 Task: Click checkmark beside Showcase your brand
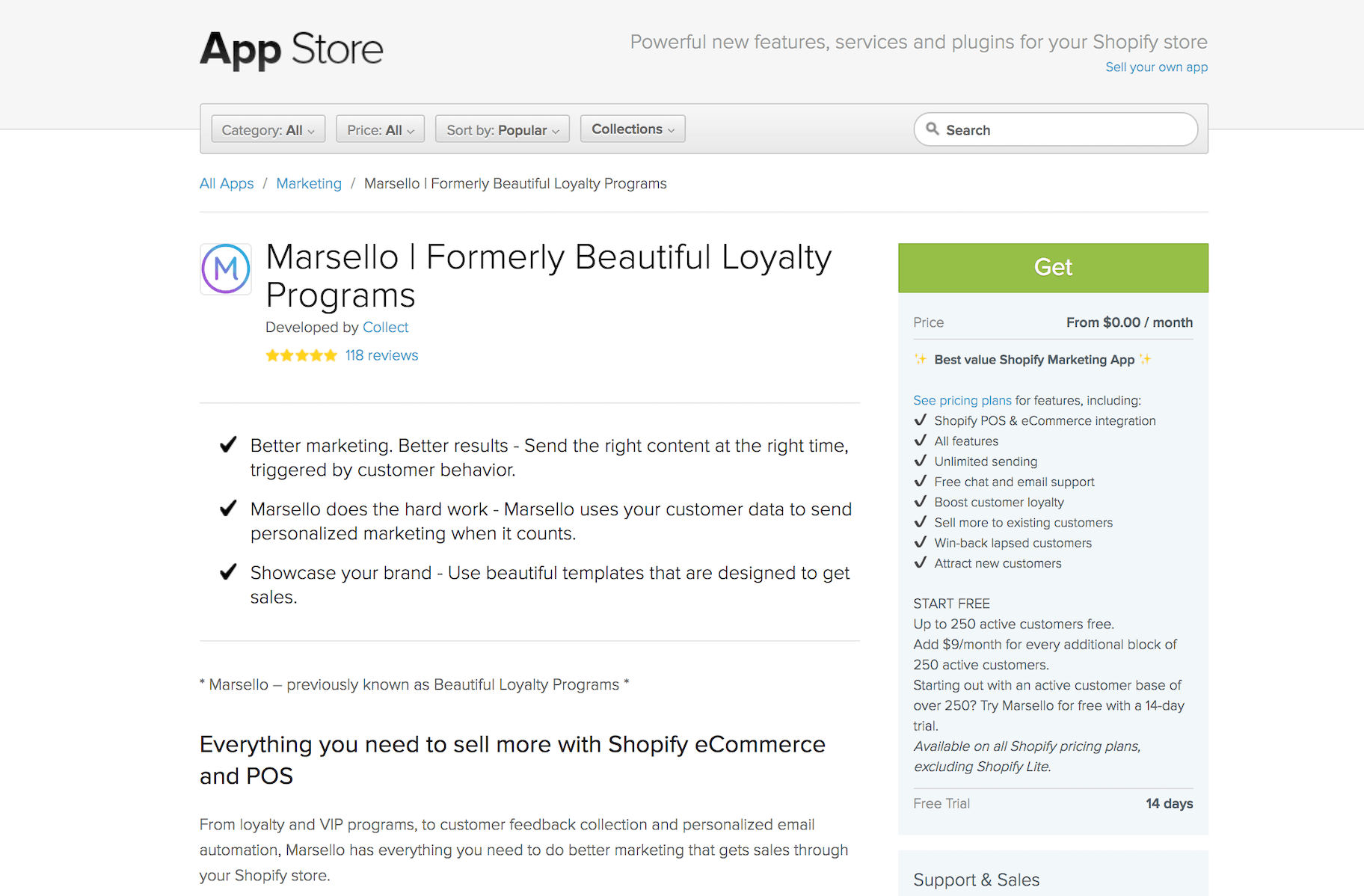tap(228, 572)
